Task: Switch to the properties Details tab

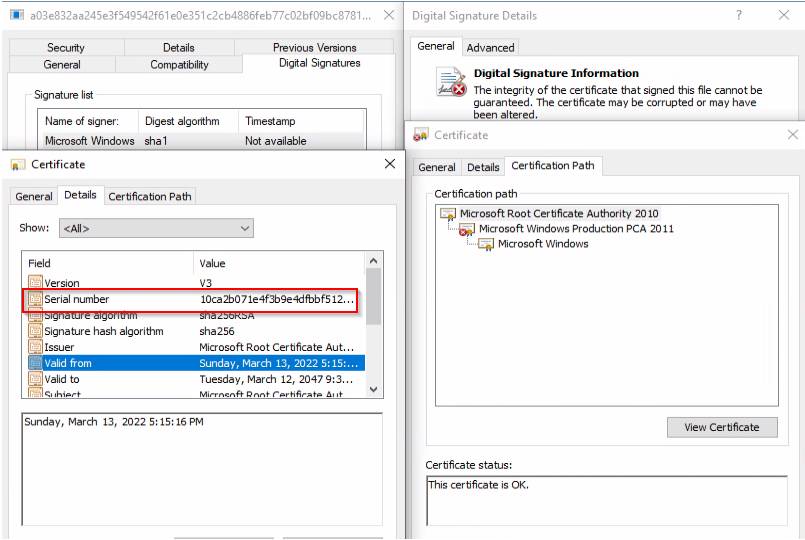Action: coord(179,48)
